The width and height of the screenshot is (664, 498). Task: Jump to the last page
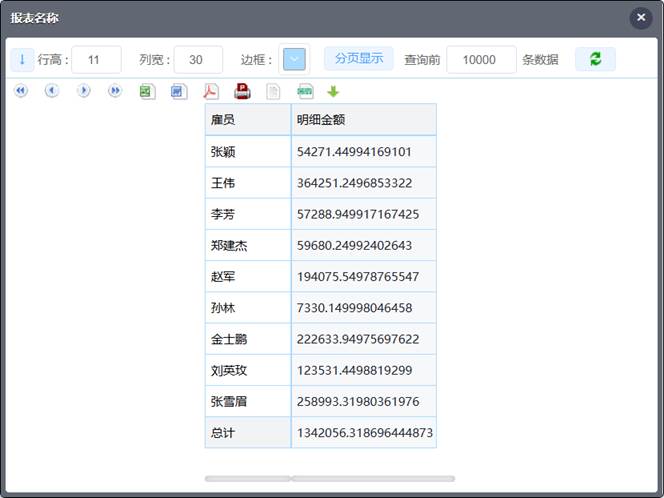[115, 91]
